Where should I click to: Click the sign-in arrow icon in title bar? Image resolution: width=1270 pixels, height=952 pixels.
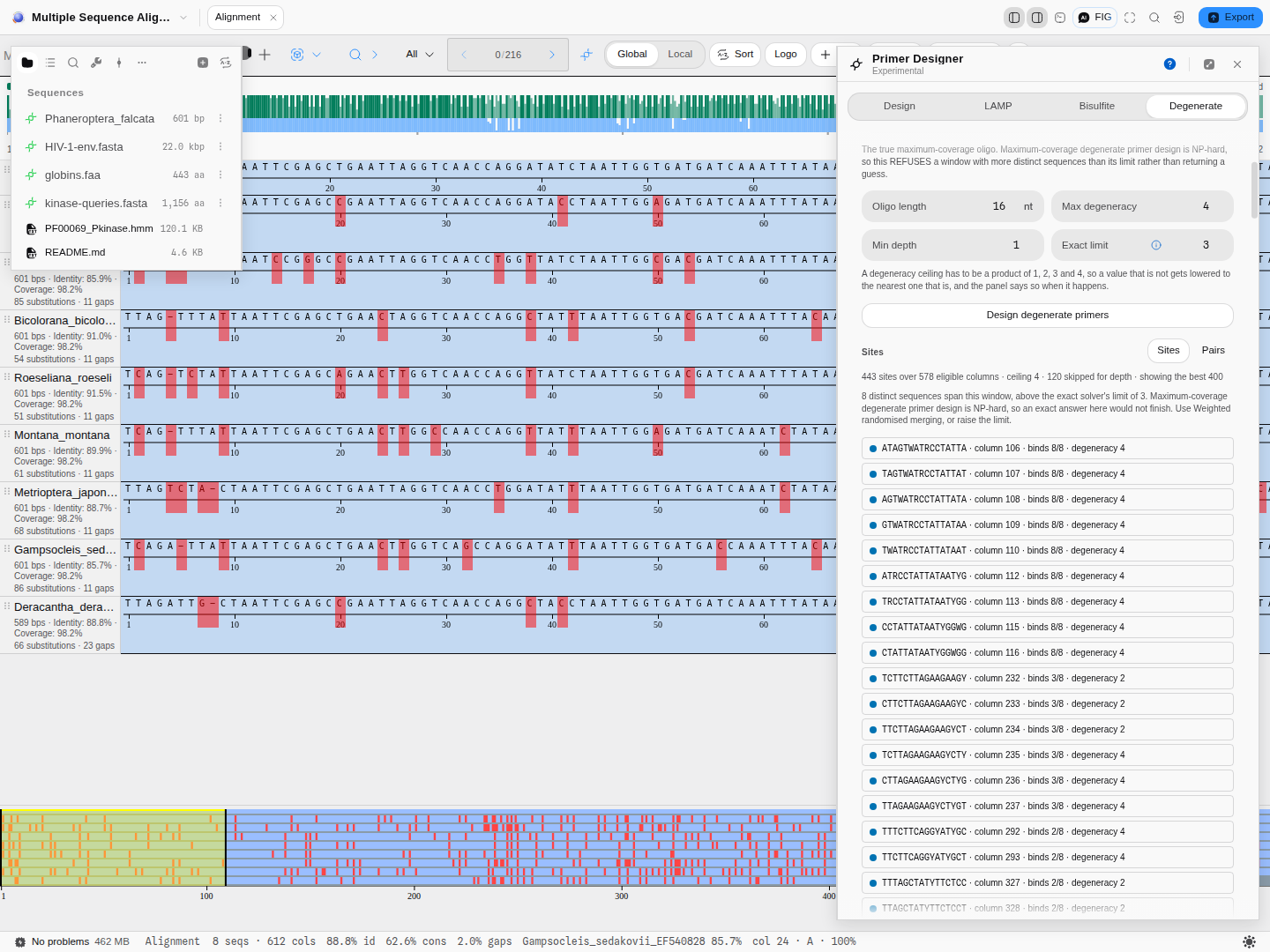pyautogui.click(x=1179, y=18)
